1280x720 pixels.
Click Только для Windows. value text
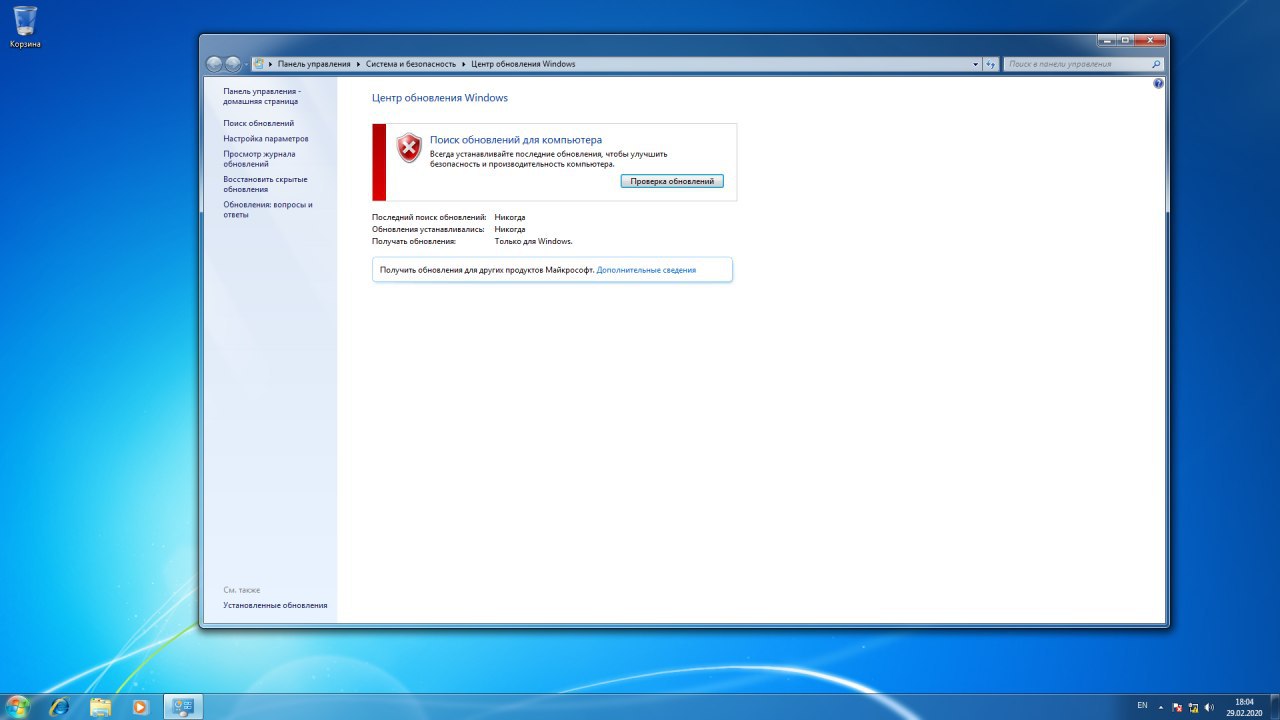(x=533, y=241)
